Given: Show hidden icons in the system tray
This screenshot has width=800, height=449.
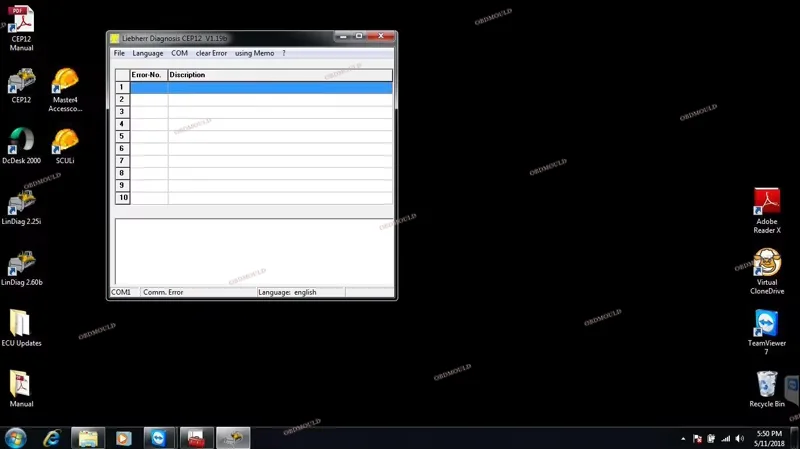Looking at the screenshot, I should point(683,438).
